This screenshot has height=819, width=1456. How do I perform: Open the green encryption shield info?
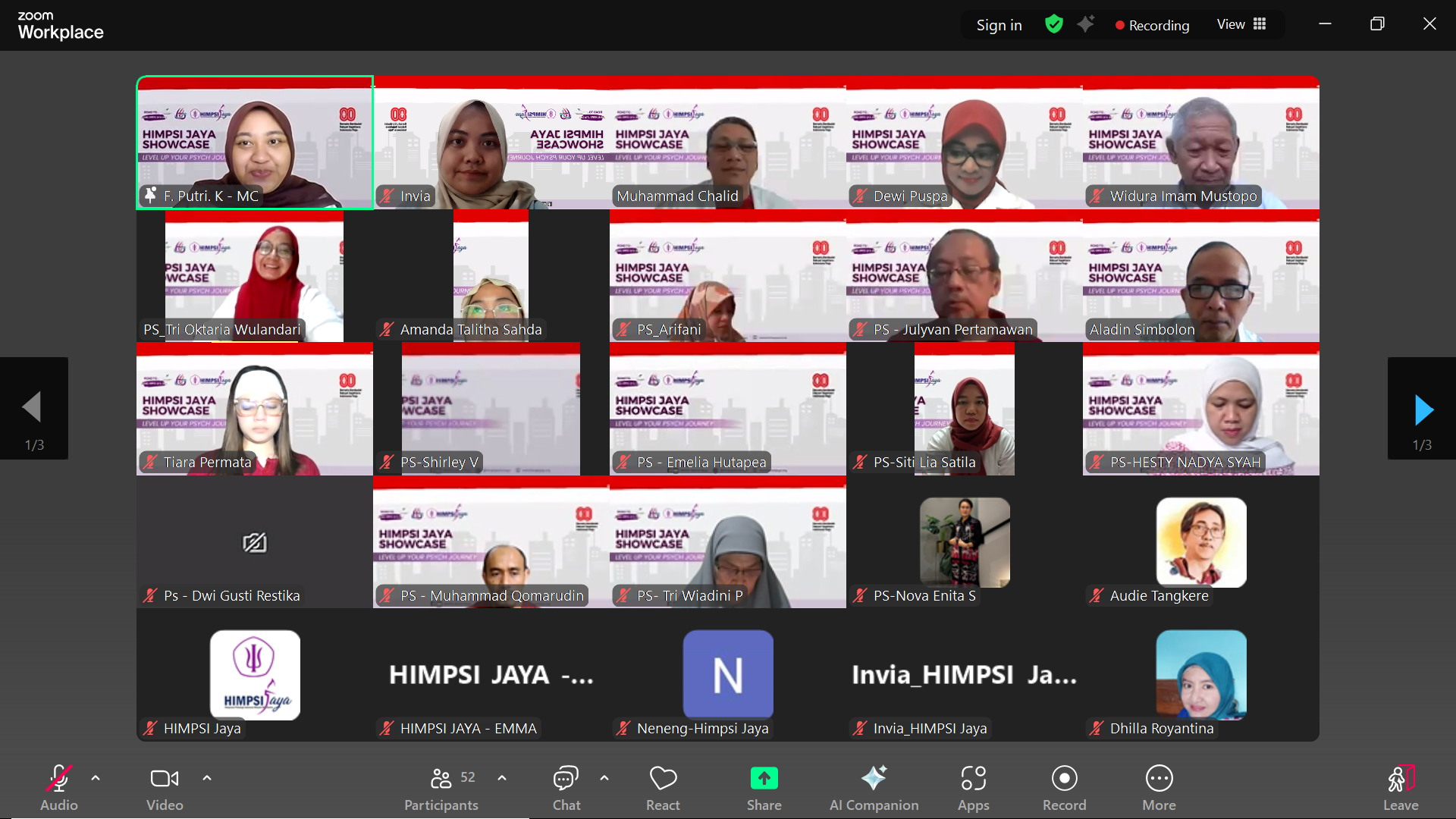(1054, 24)
